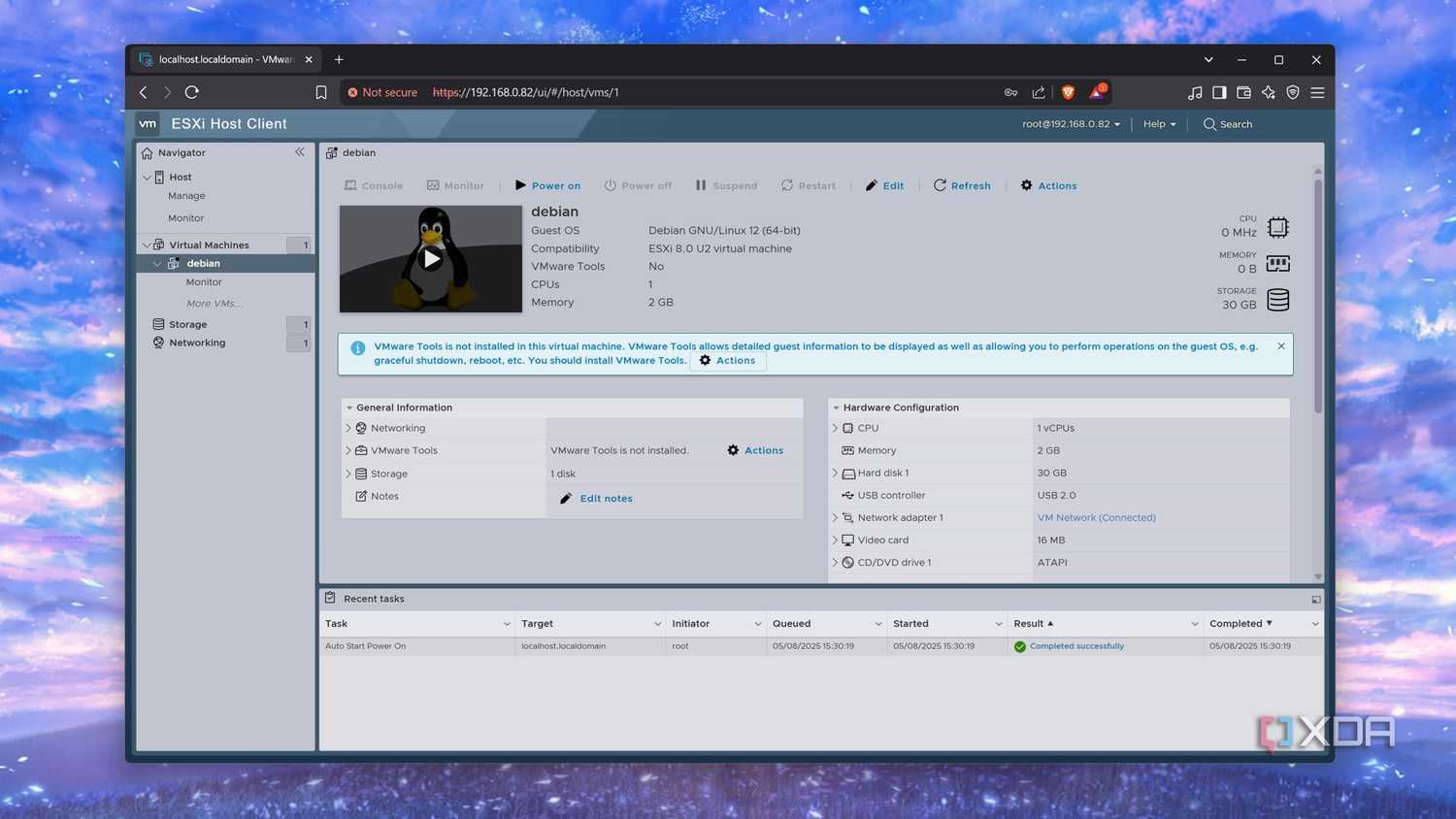Open Networking in the Navigator
1456x819 pixels.
coord(197,343)
